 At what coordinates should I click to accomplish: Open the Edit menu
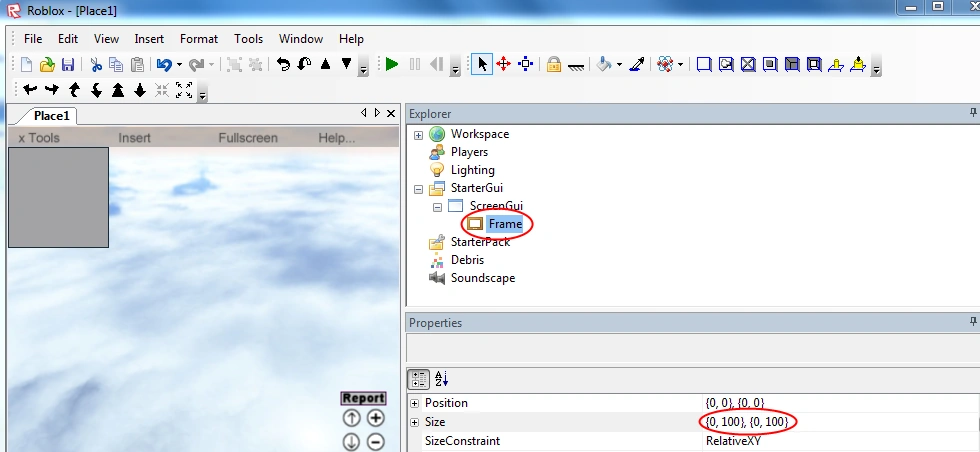[68, 39]
